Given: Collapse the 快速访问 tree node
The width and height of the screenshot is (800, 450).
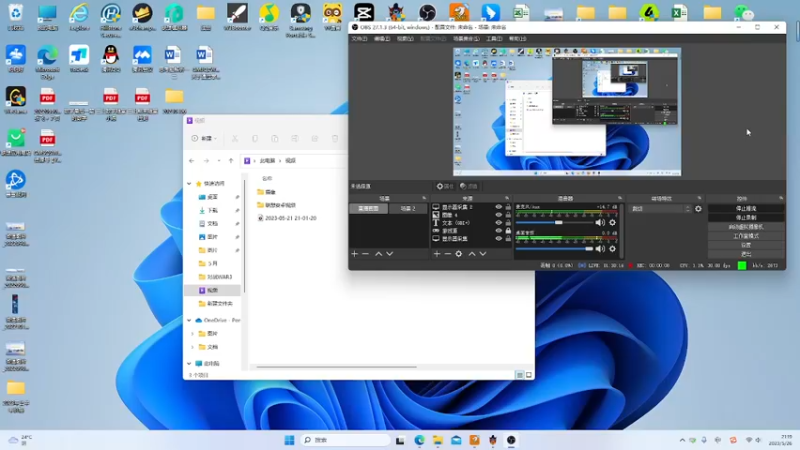Looking at the screenshot, I should coord(189,184).
